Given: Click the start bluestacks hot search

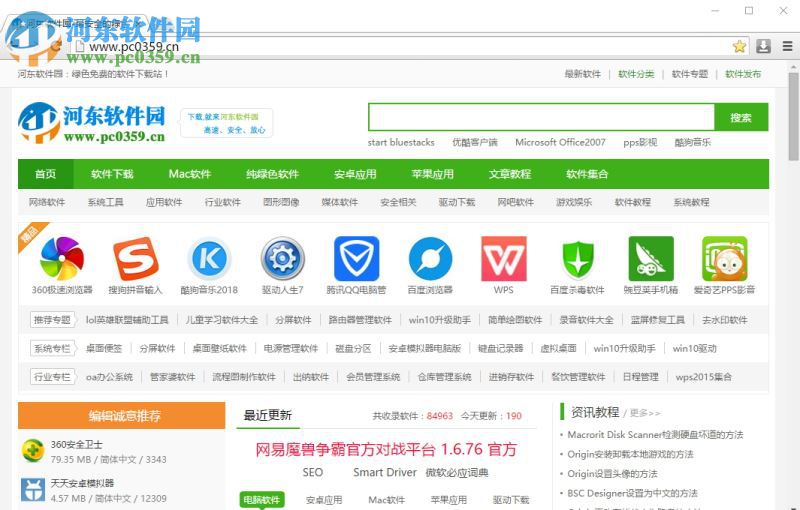Looking at the screenshot, I should coord(401,142).
